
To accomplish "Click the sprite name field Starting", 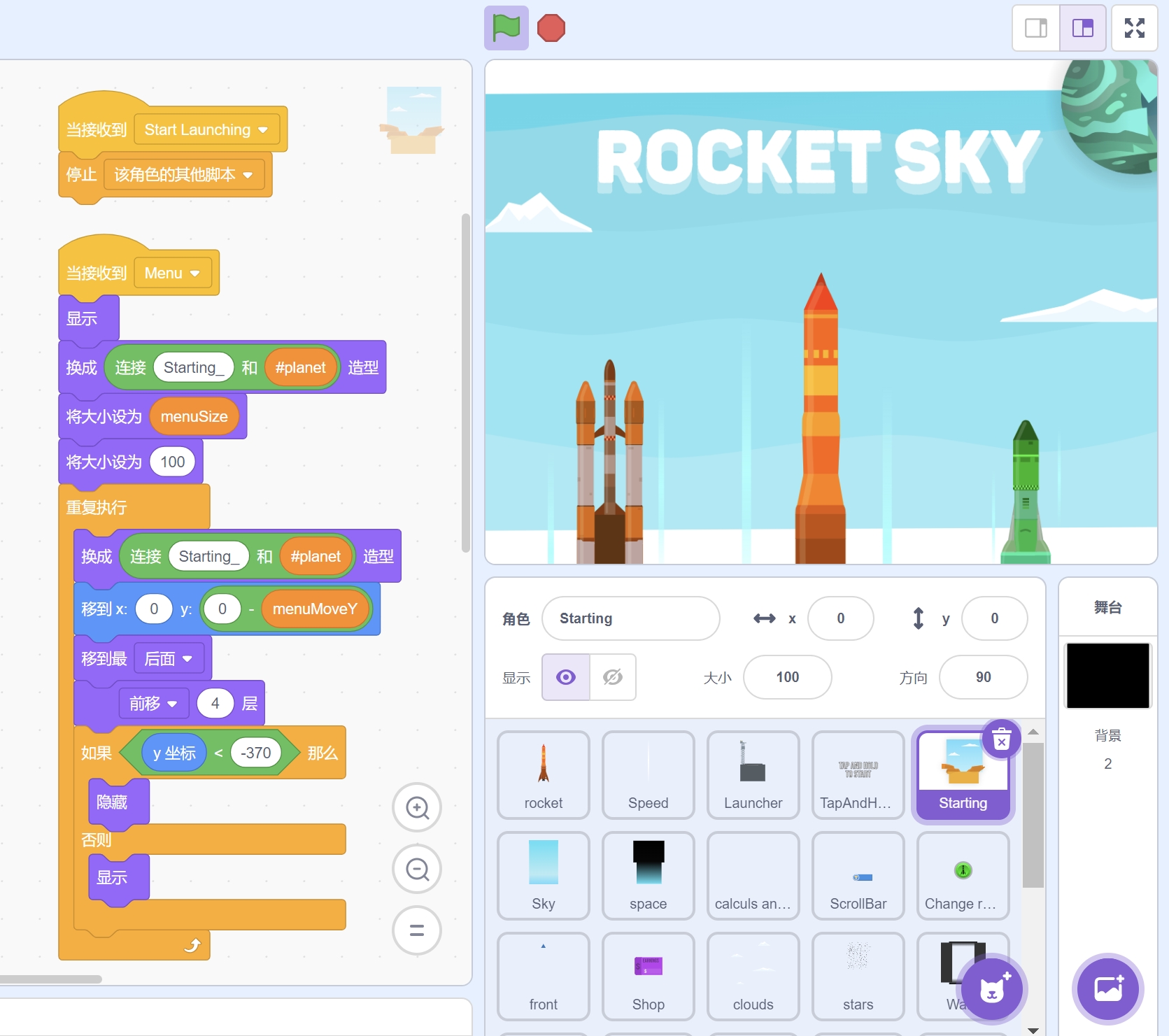I will click(x=630, y=618).
